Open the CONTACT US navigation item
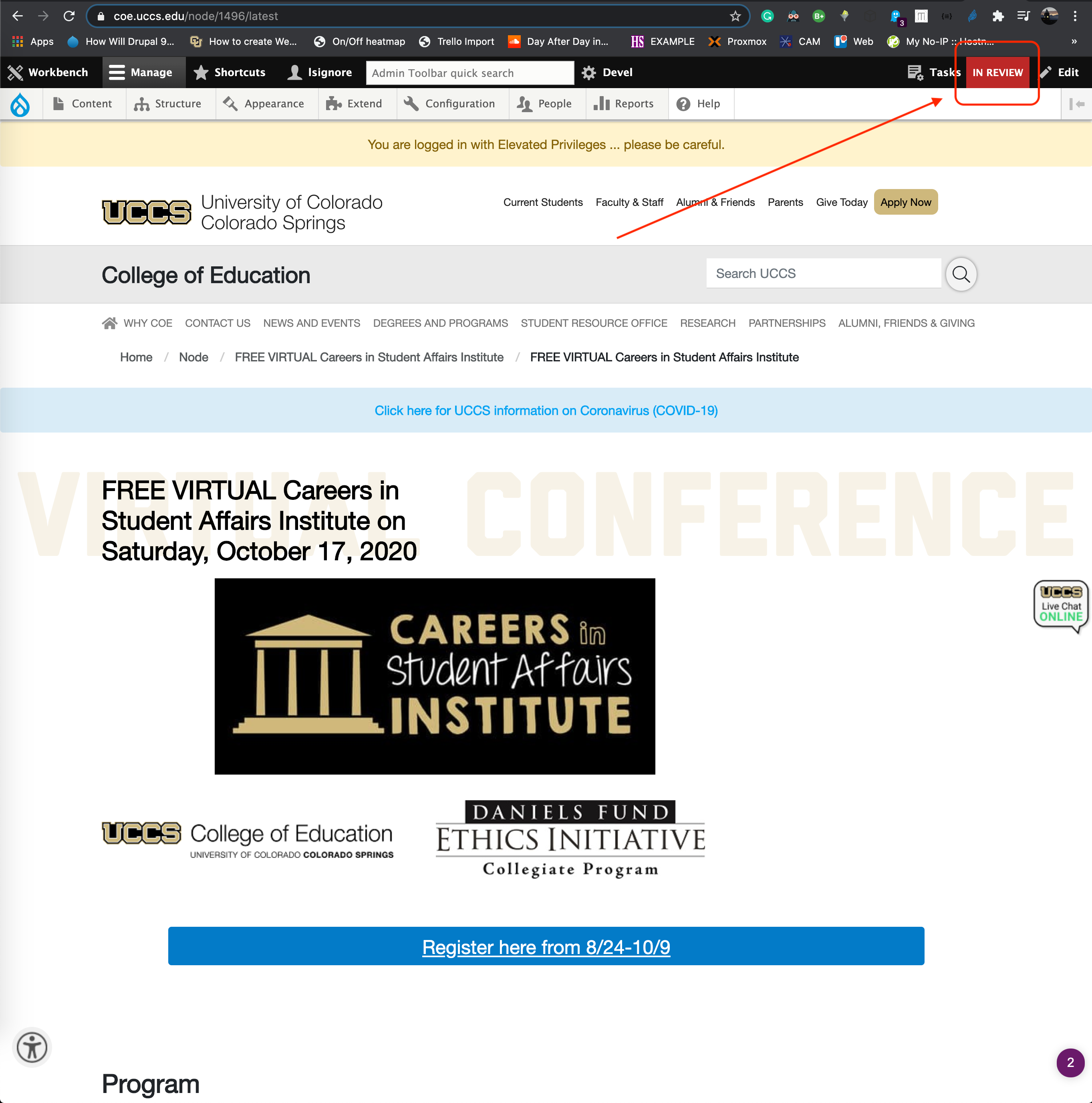The height and width of the screenshot is (1103, 1092). click(x=218, y=323)
